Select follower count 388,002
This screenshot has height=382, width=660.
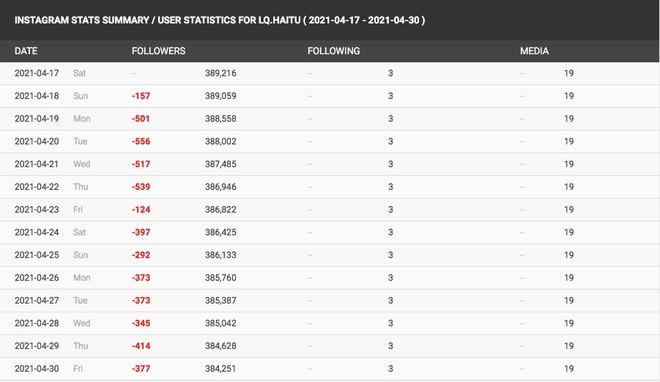point(221,141)
